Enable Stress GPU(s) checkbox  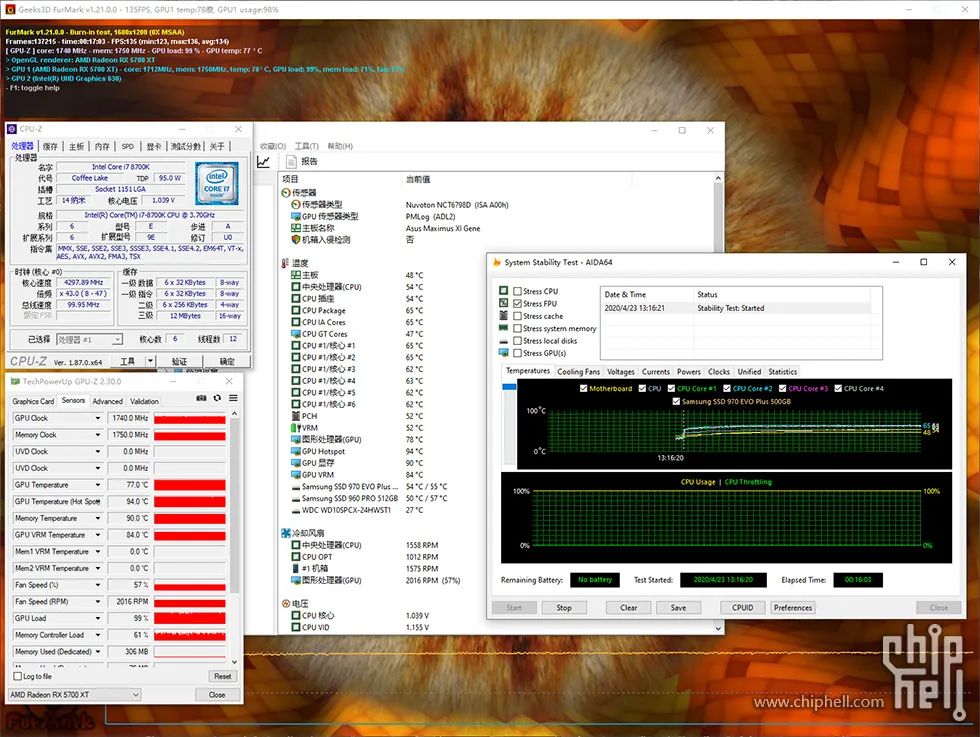coord(518,353)
